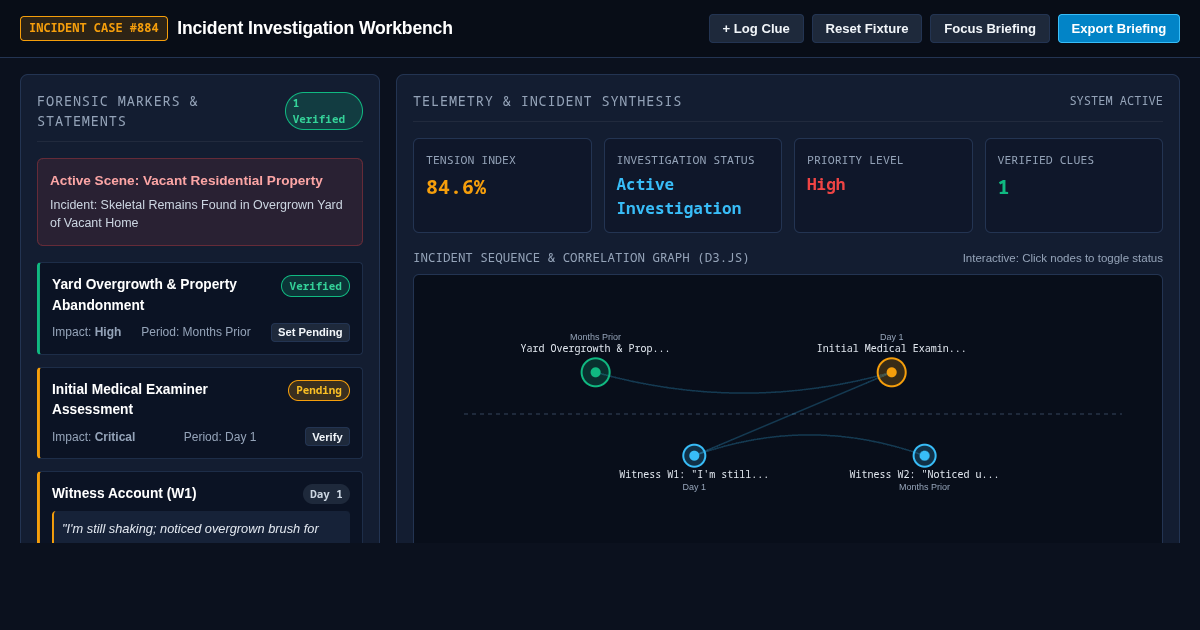Viewport: 1200px width, 630px height.
Task: Click the 1 Verified counter badge
Action: tap(324, 111)
